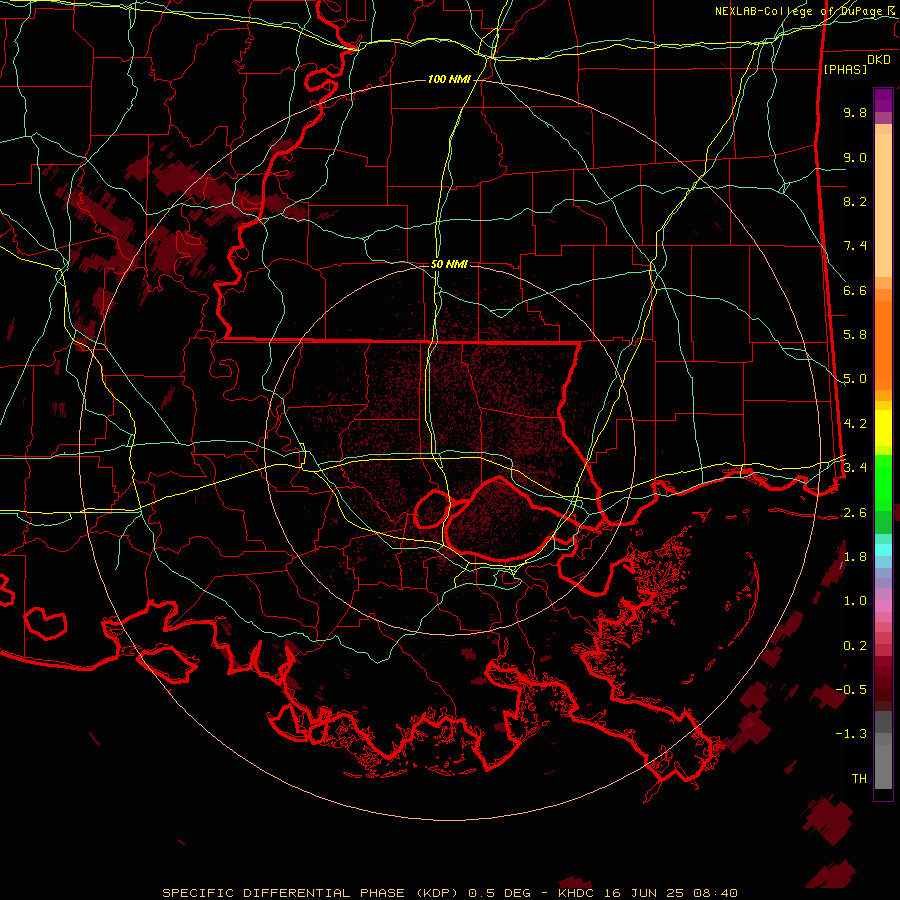Click the cyan band of the color bar
This screenshot has width=900, height=900.
click(883, 550)
